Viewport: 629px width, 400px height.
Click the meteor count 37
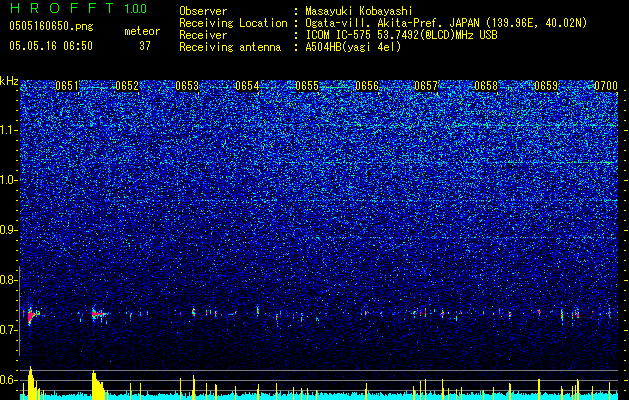tap(145, 46)
